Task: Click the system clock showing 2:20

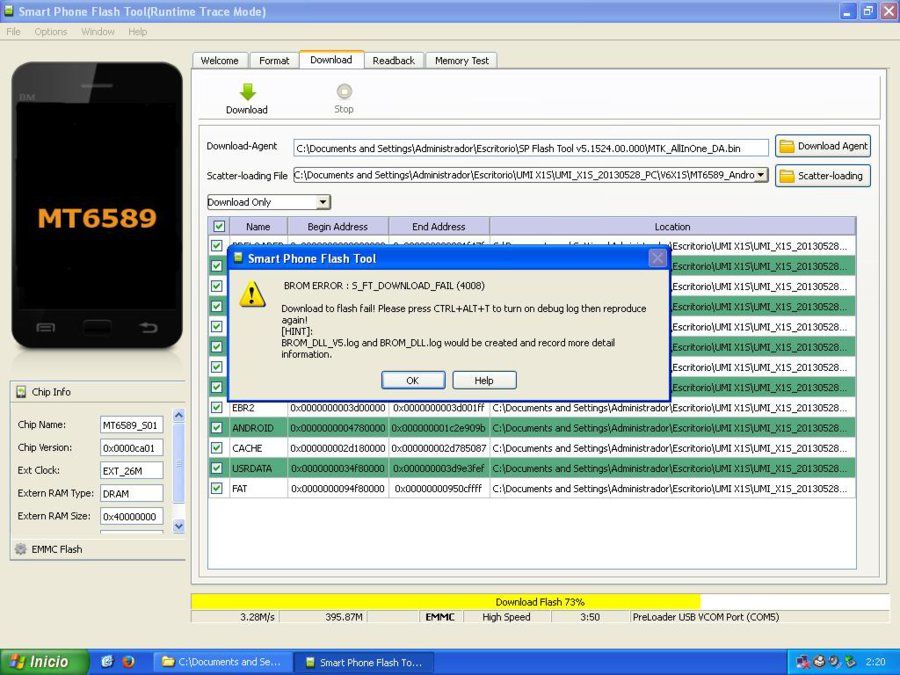Action: (875, 662)
